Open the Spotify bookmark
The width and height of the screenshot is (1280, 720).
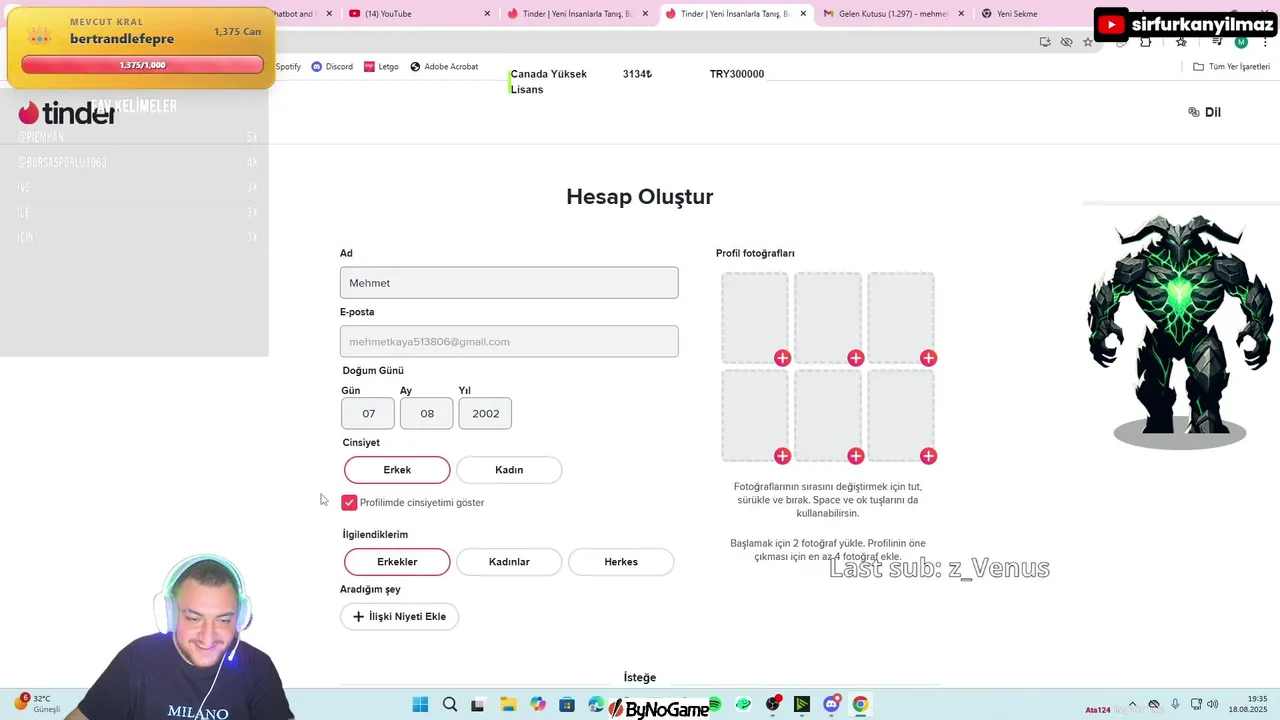288,67
